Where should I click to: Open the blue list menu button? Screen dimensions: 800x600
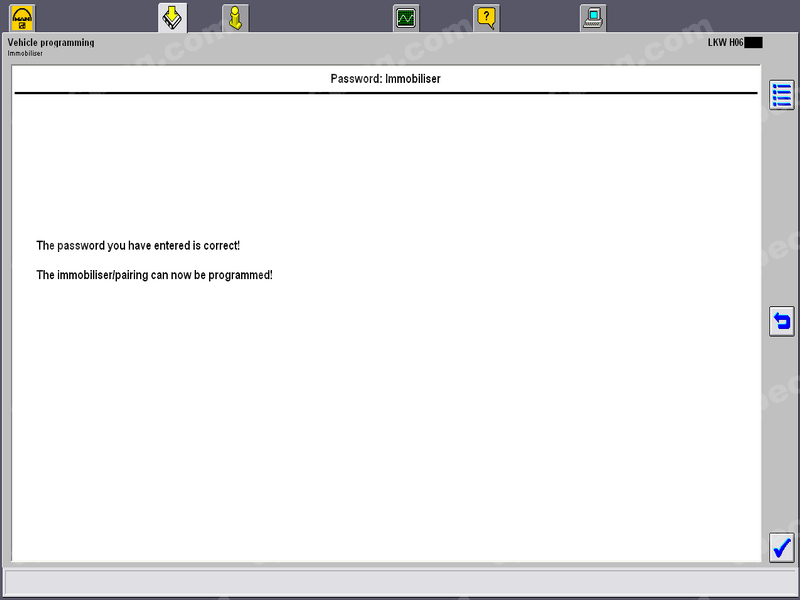[781, 95]
